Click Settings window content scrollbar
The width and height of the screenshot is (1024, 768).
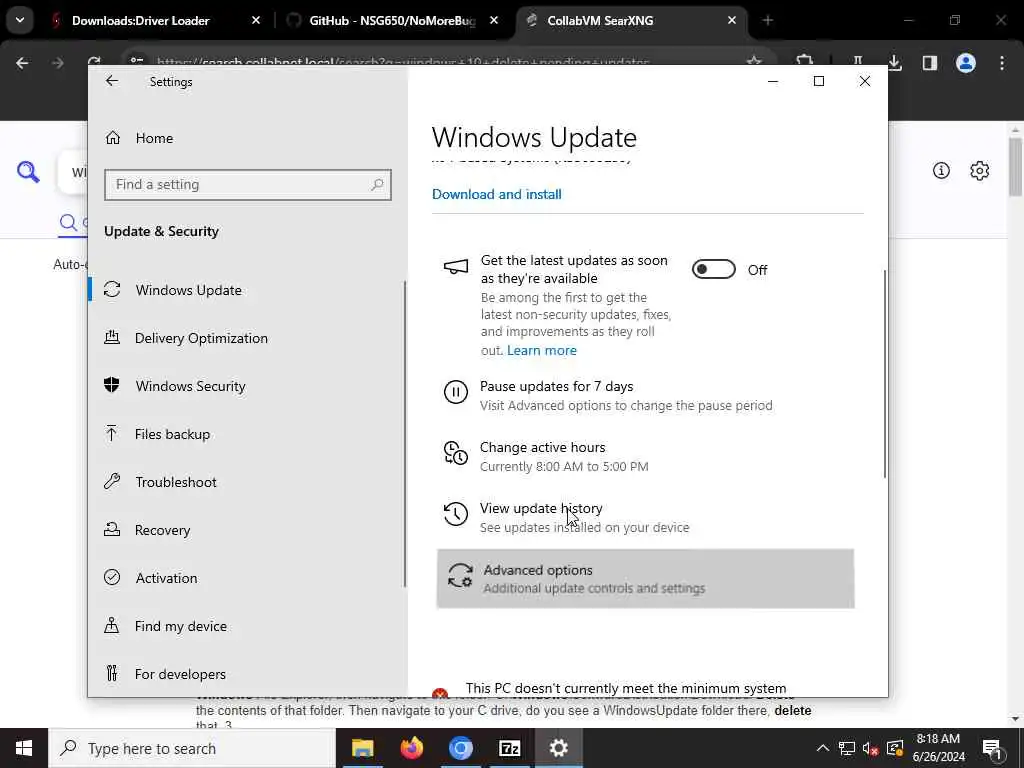click(885, 374)
